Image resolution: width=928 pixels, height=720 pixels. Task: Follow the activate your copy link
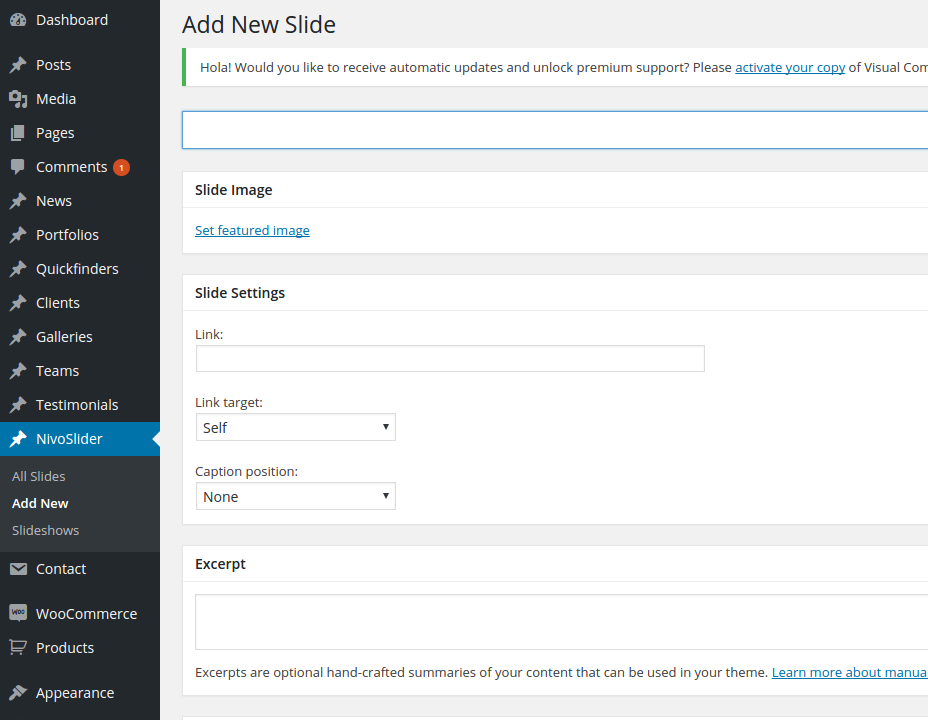[790, 68]
